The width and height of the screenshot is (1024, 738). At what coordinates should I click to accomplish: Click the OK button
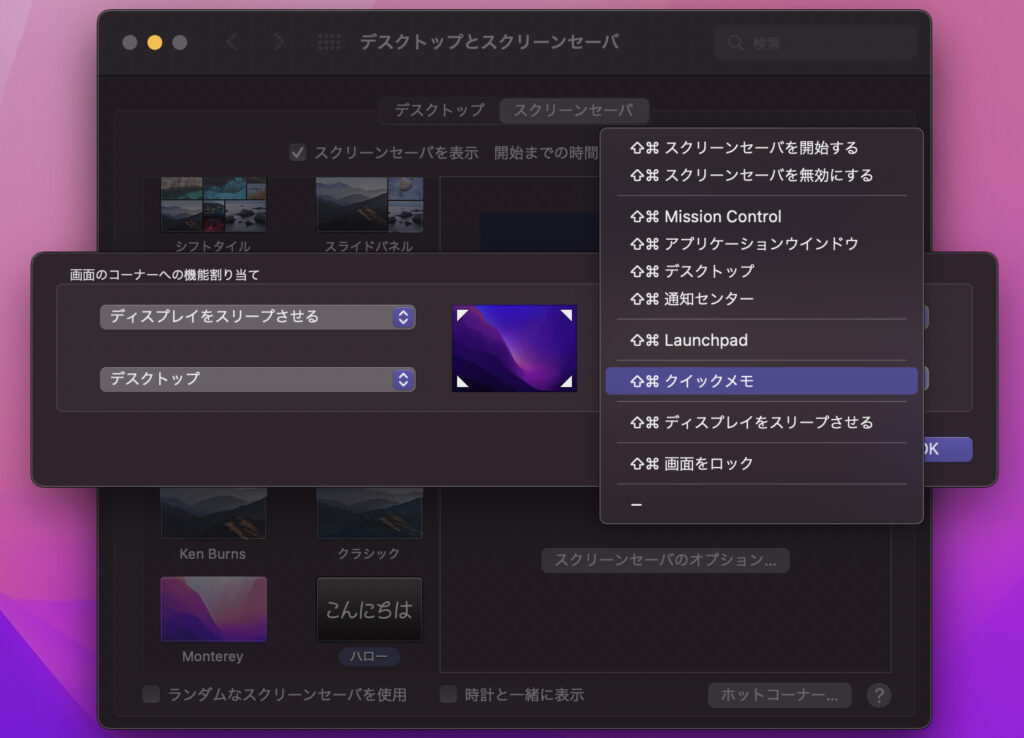948,449
